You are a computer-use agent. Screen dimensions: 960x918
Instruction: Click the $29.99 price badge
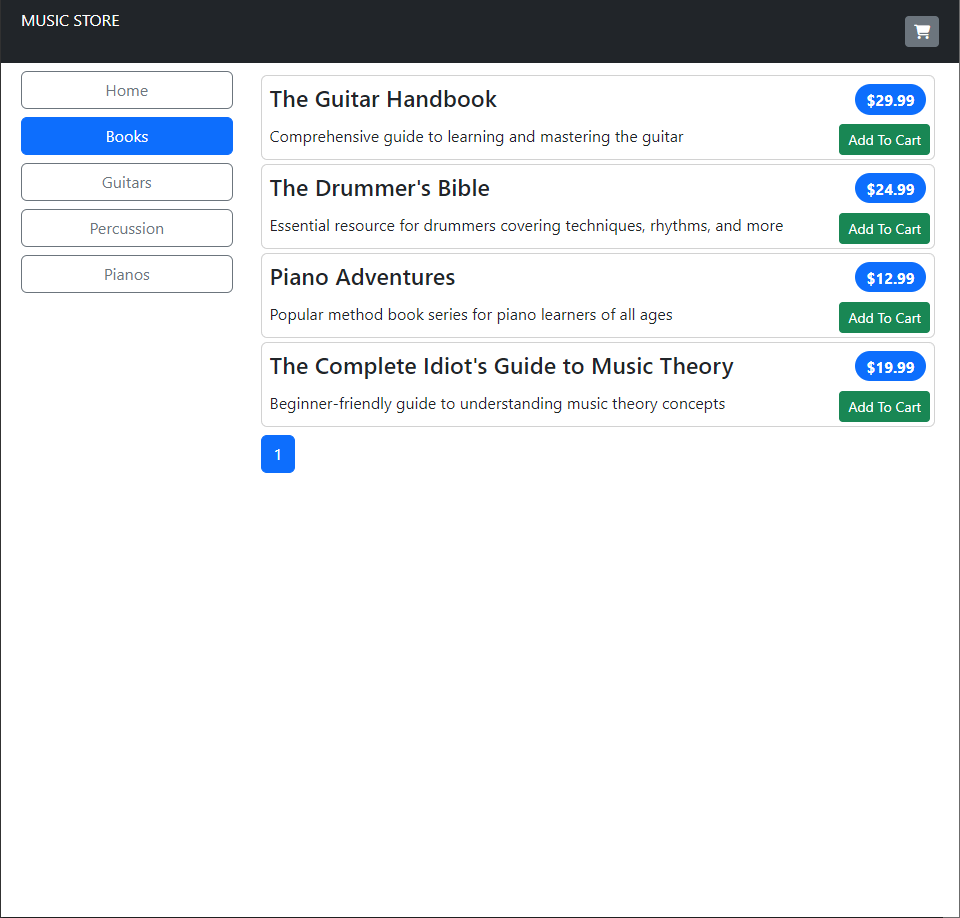coord(890,100)
